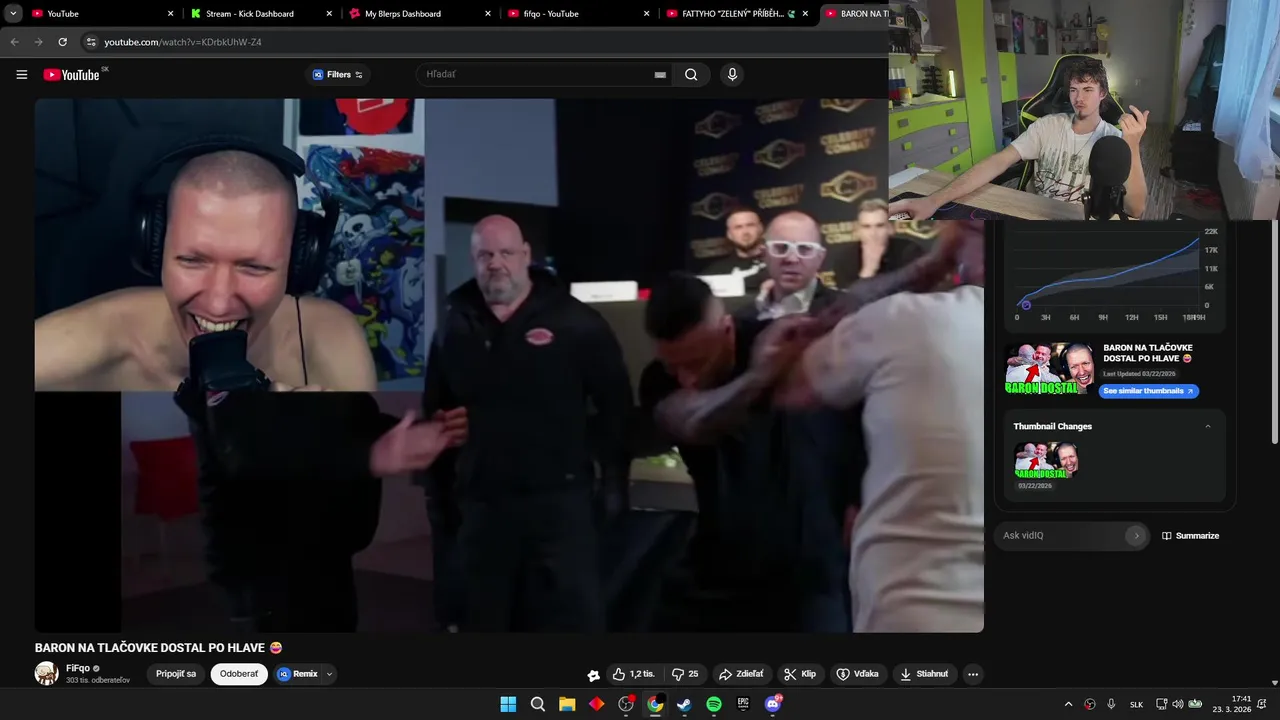Open Discord from taskbar
This screenshot has width=1280, height=720.
click(x=773, y=704)
